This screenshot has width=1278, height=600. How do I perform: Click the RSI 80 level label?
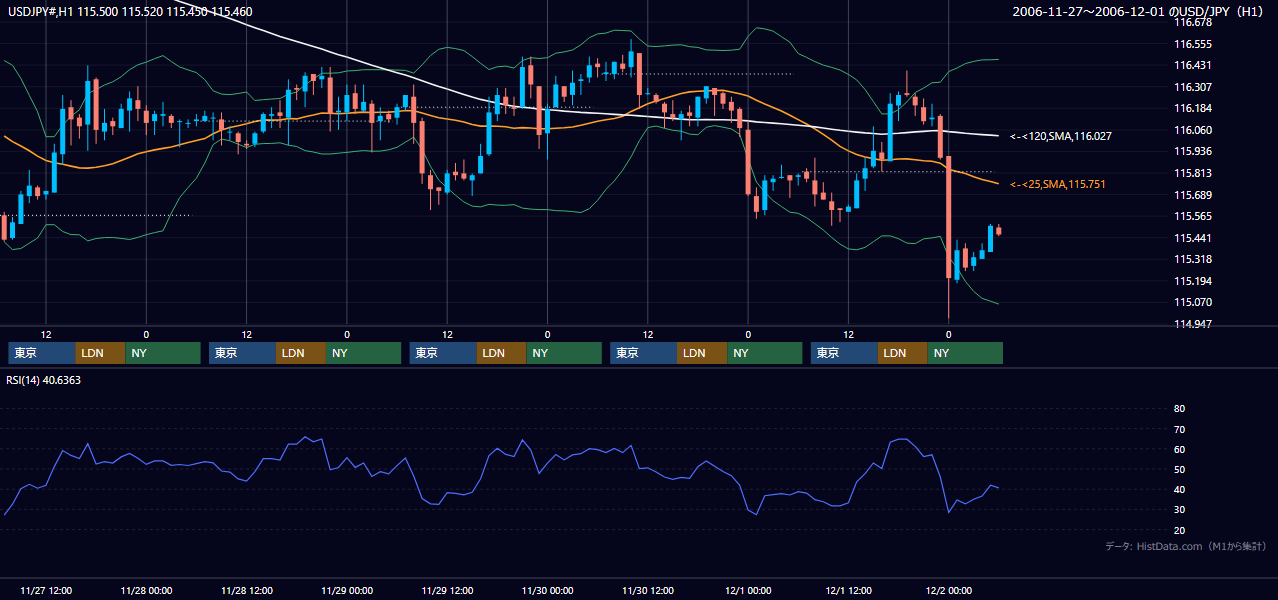coord(1179,409)
